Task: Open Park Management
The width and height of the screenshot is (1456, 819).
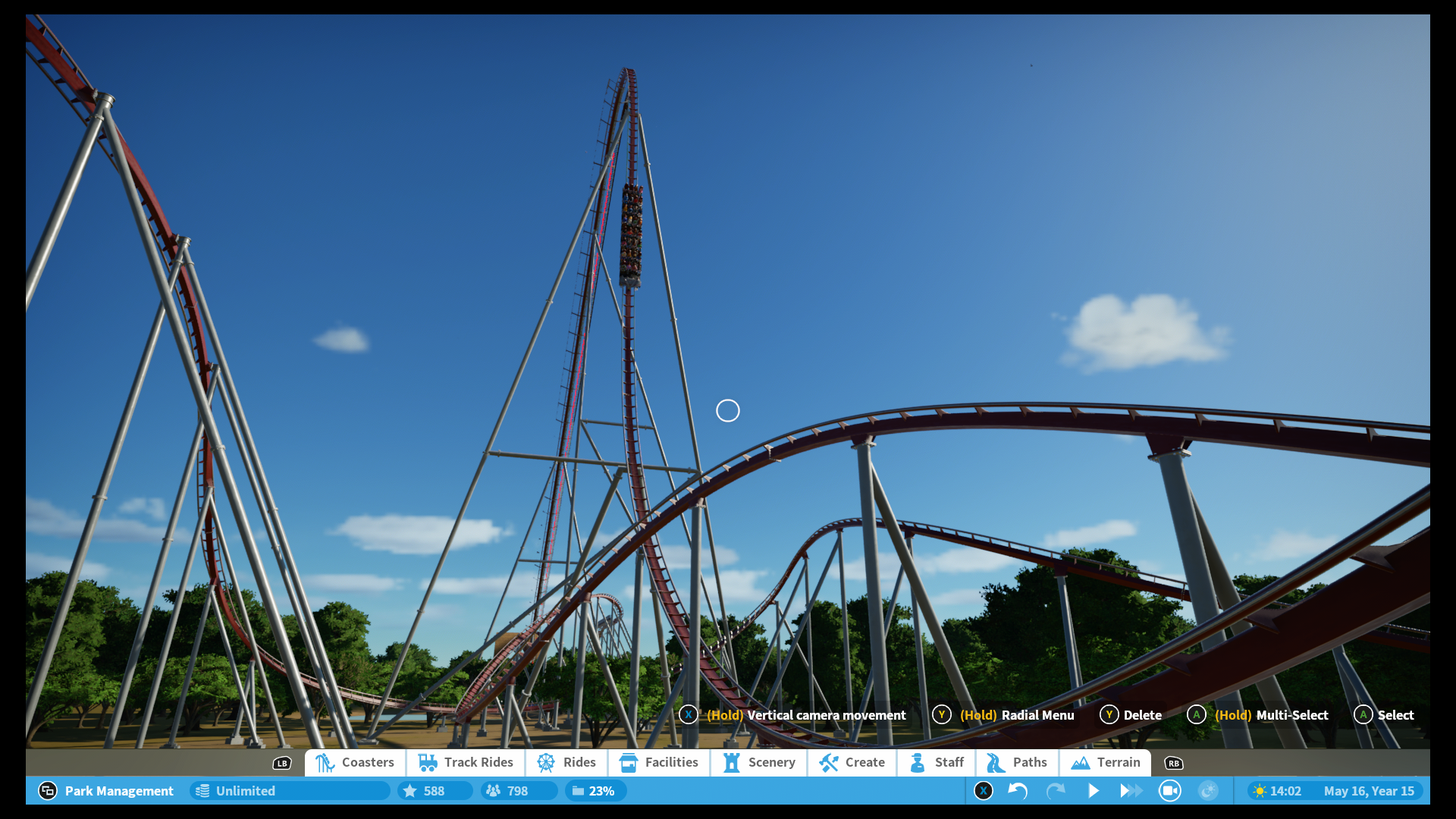Action: tap(106, 791)
